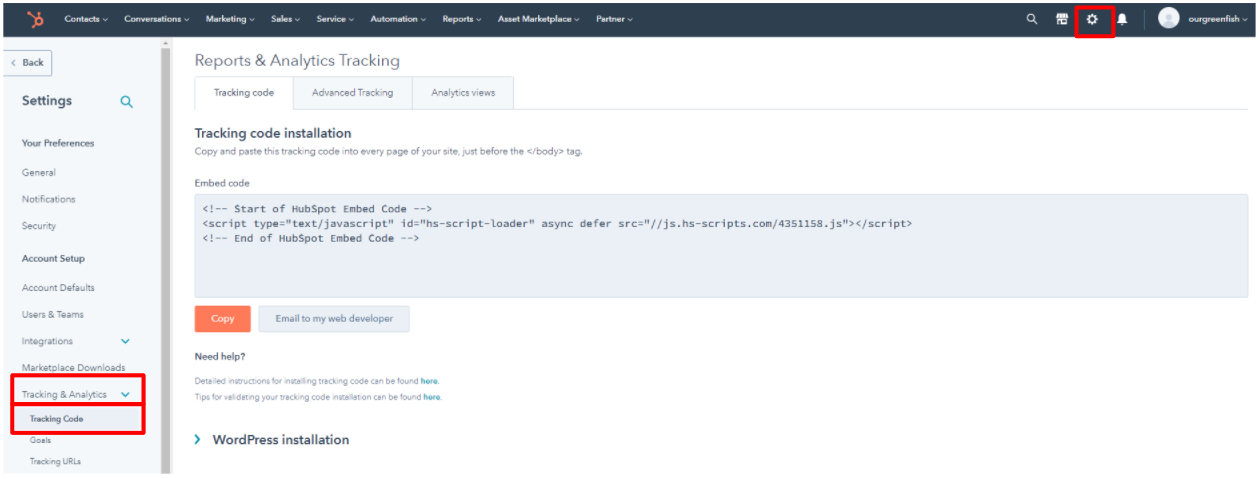Open the ourgreenfish account dropdown
The width and height of the screenshot is (1260, 479).
1217,19
